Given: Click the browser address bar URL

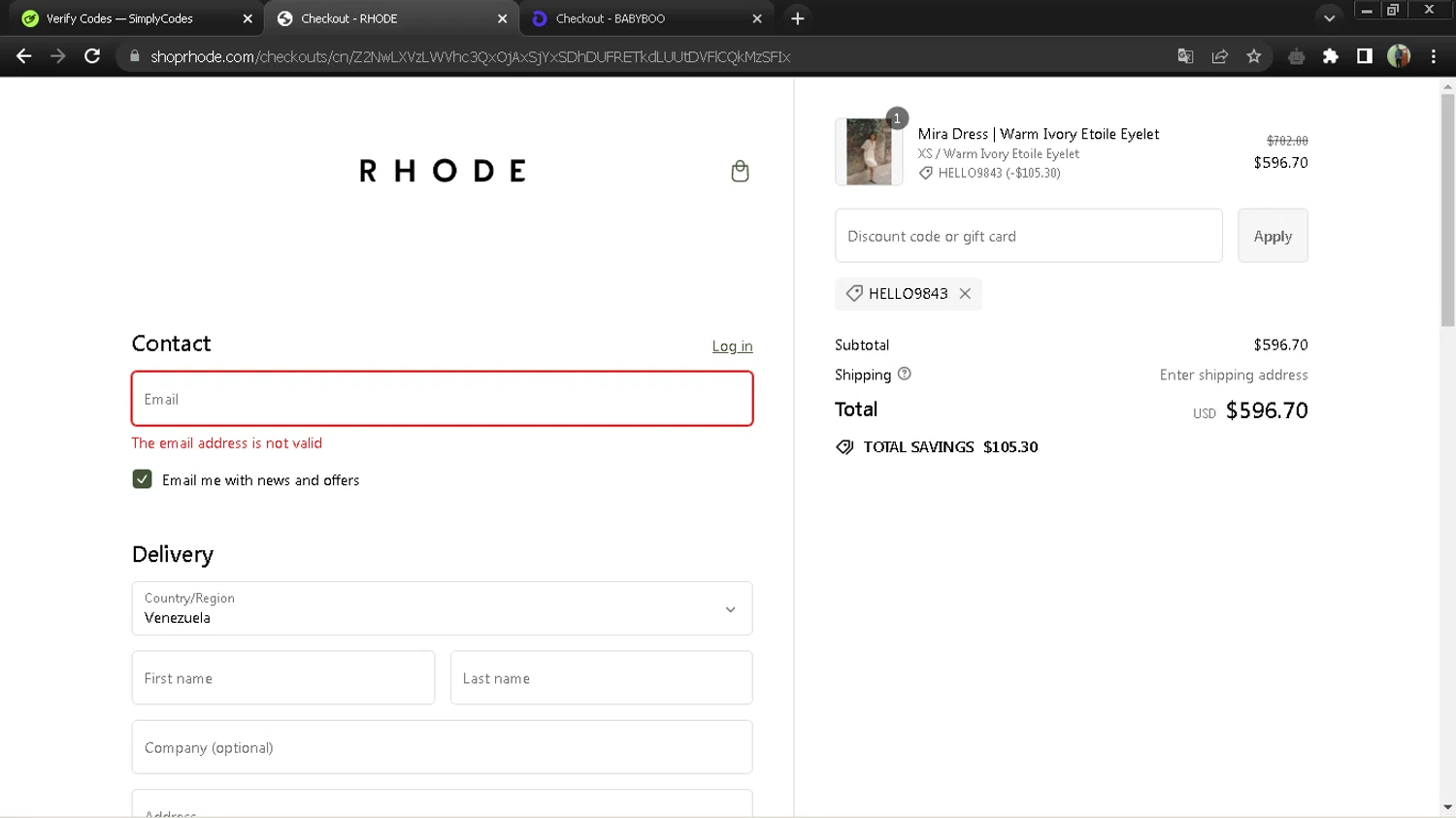Looking at the screenshot, I should [471, 57].
